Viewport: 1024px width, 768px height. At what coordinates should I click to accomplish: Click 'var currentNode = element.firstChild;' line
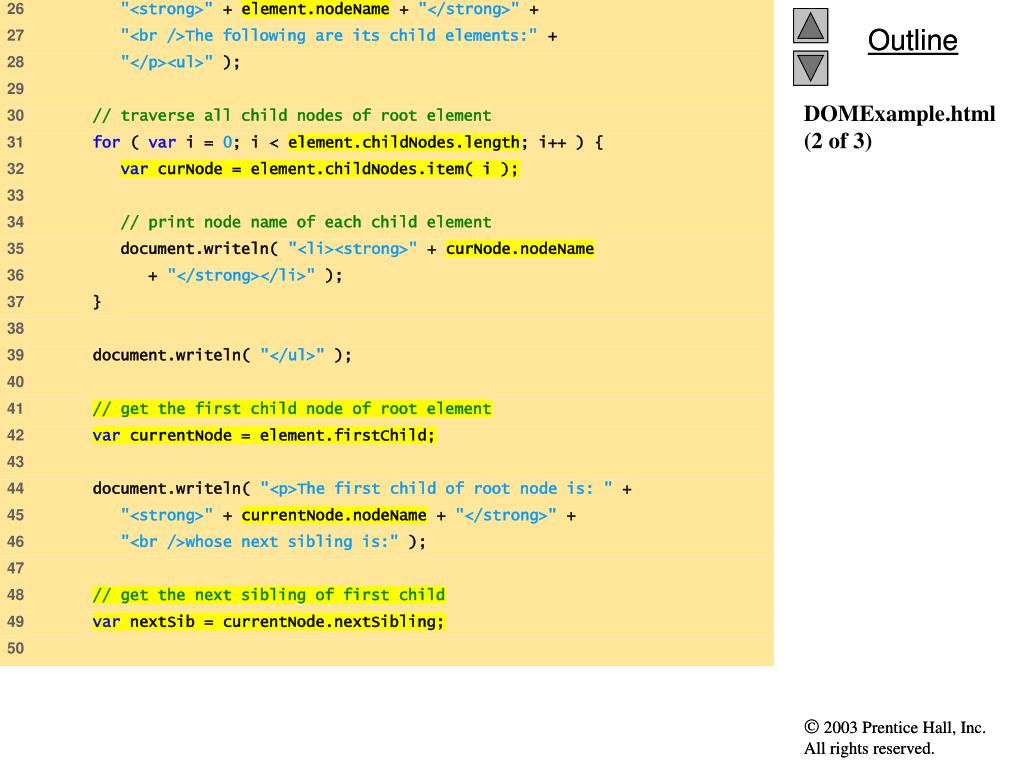(264, 435)
